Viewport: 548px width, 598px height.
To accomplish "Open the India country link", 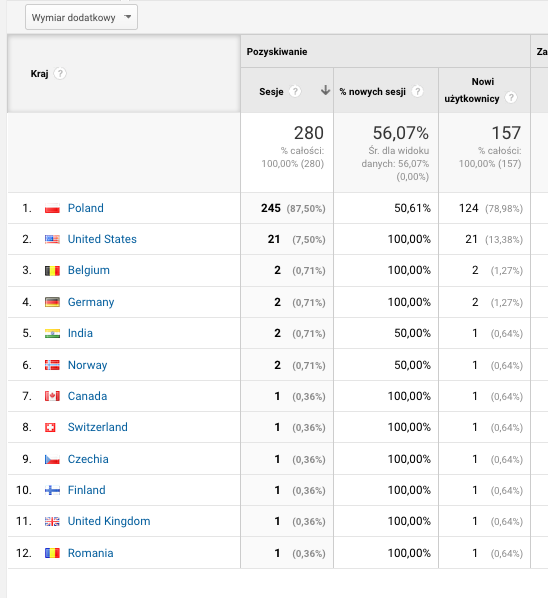I will 80,333.
